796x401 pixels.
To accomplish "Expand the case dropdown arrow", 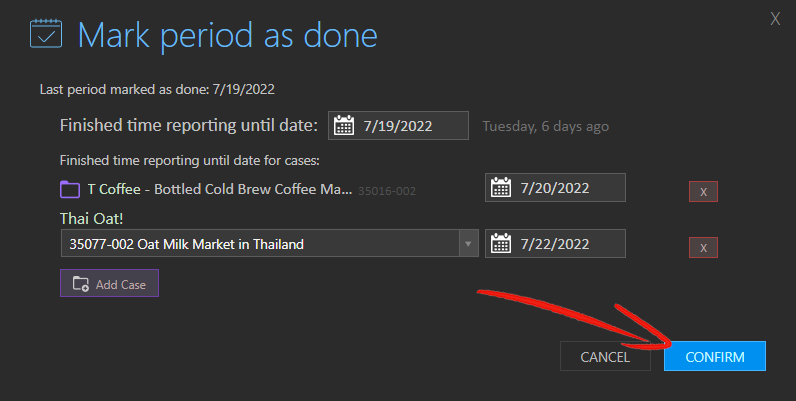I will pyautogui.click(x=468, y=244).
